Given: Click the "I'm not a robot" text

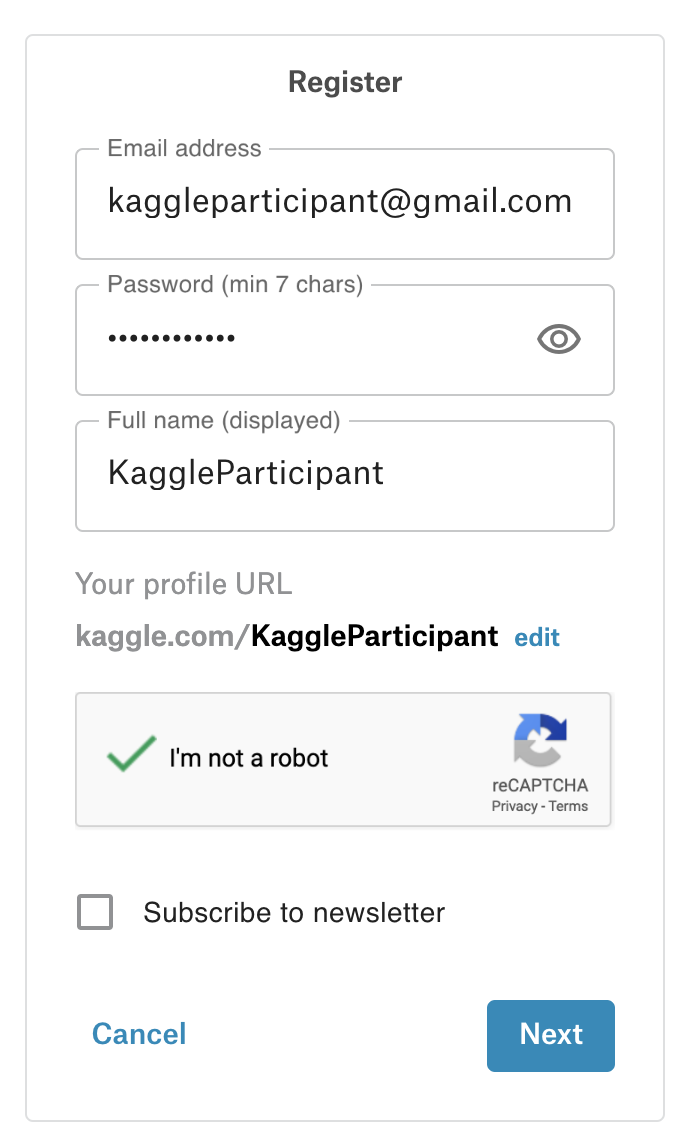Looking at the screenshot, I should pos(249,758).
